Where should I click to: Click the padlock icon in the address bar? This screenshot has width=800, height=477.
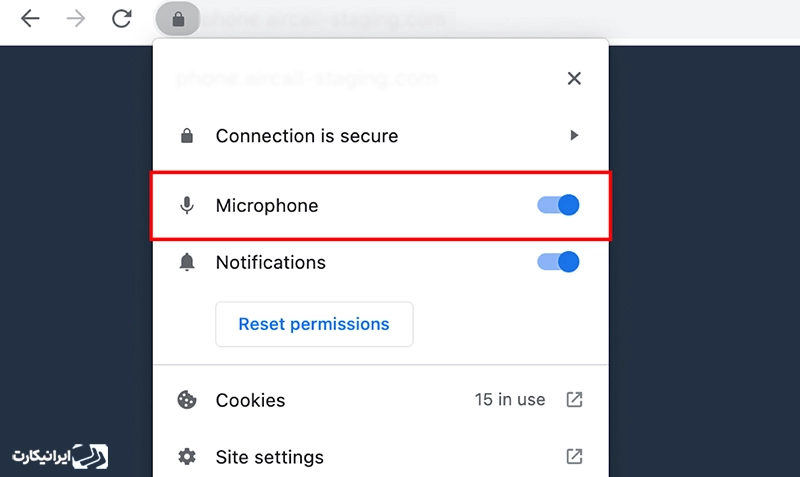(178, 19)
